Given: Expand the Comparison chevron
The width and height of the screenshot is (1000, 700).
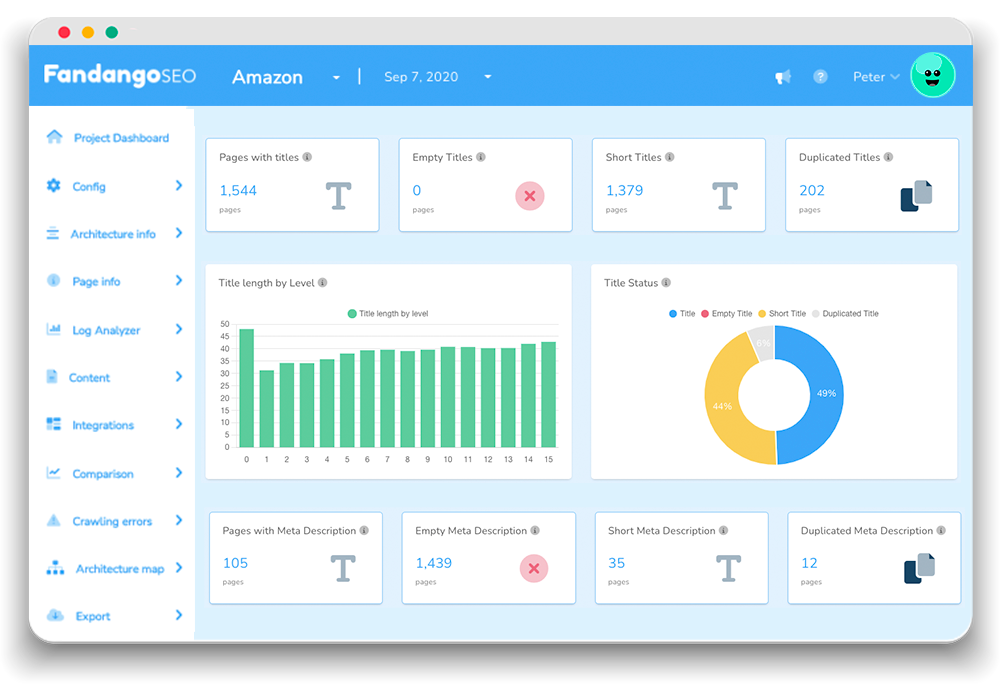Looking at the screenshot, I should tap(179, 472).
